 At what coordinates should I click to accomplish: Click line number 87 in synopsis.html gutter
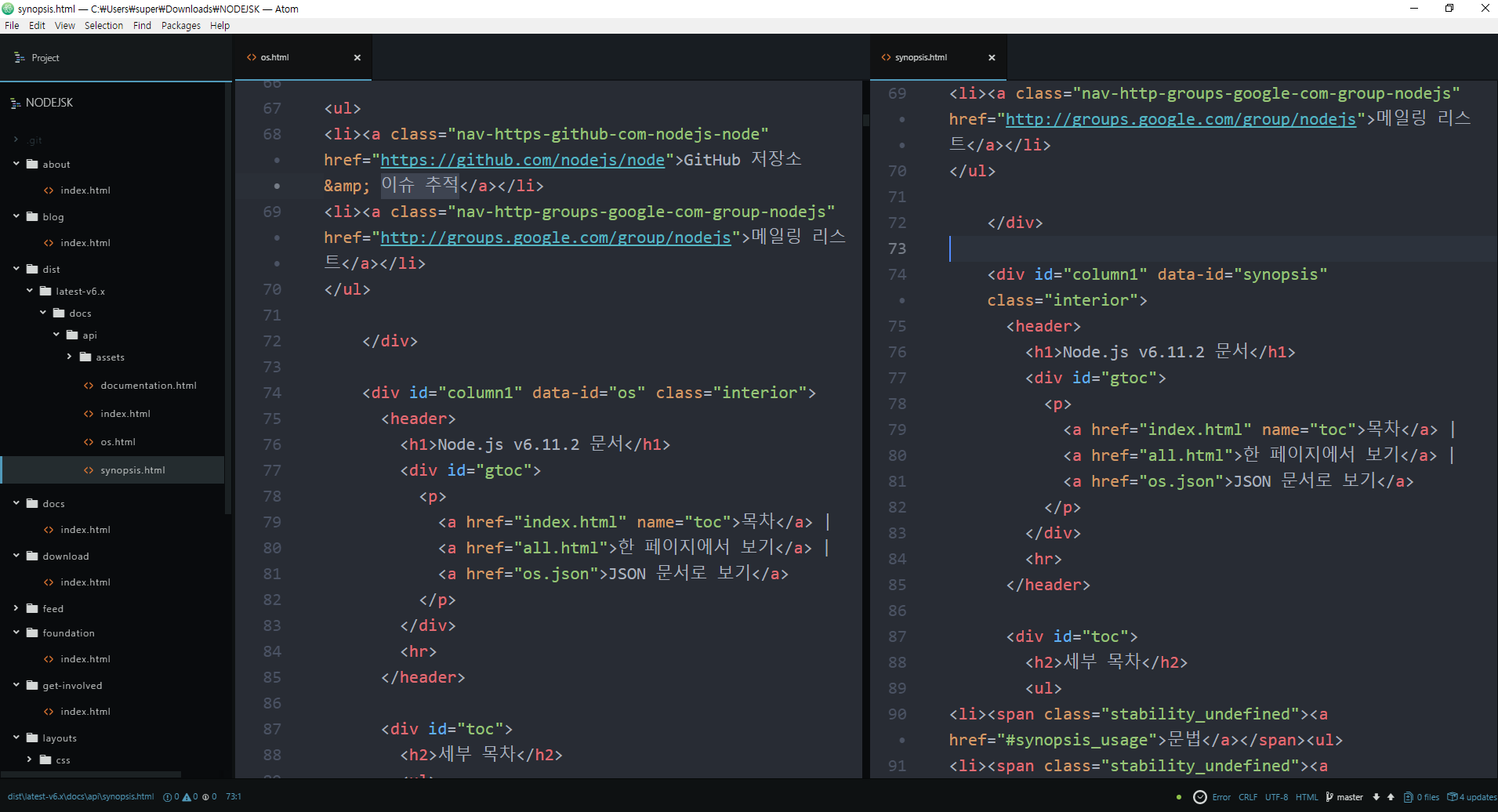897,636
